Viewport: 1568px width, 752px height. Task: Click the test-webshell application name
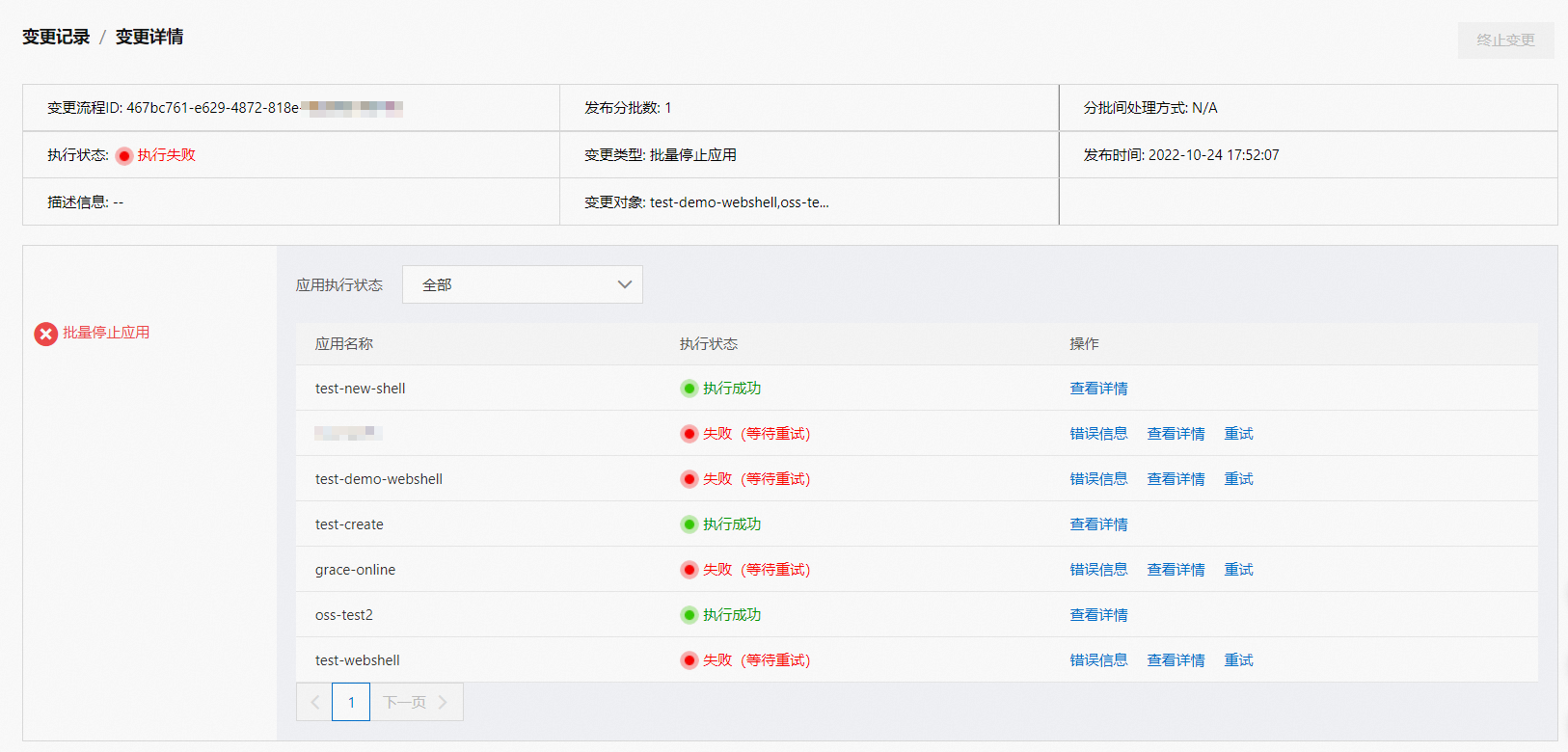357,660
